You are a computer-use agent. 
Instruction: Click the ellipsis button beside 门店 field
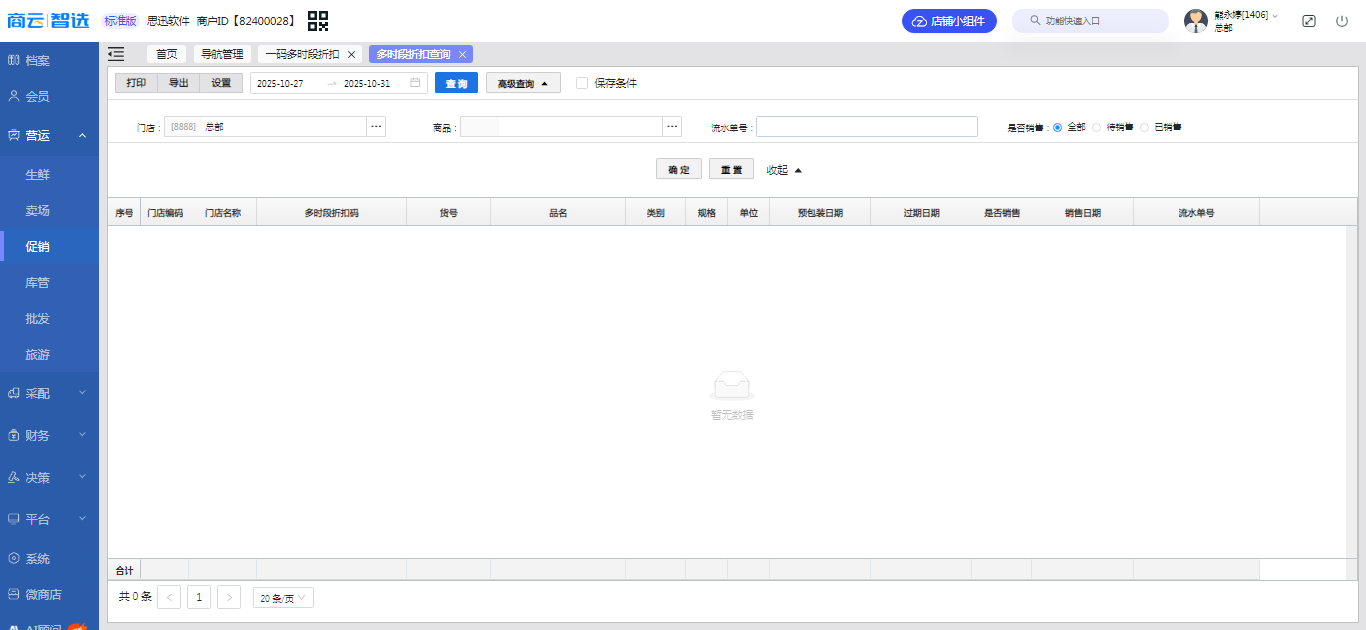click(375, 127)
